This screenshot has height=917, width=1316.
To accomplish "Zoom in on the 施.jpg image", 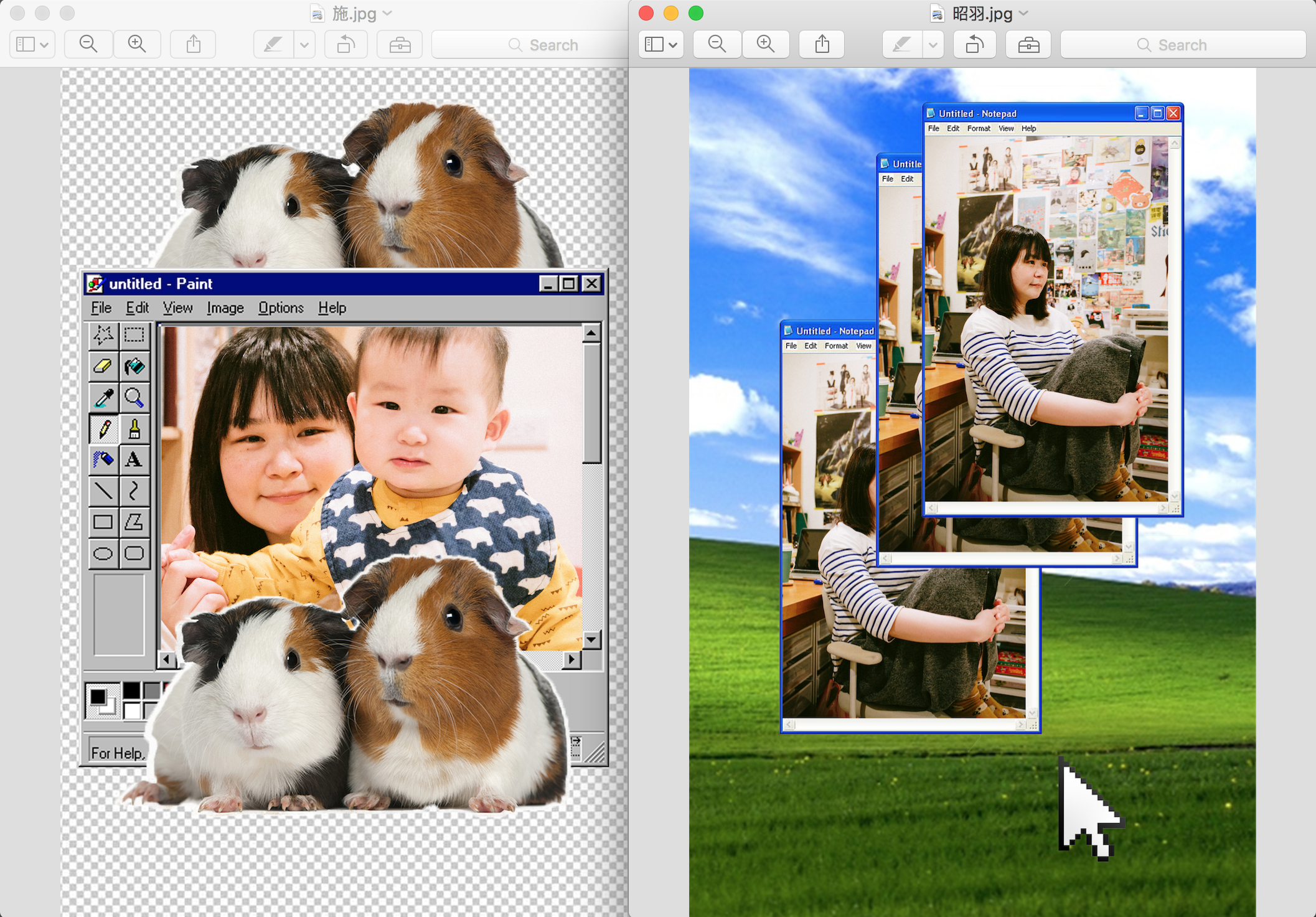I will [136, 45].
